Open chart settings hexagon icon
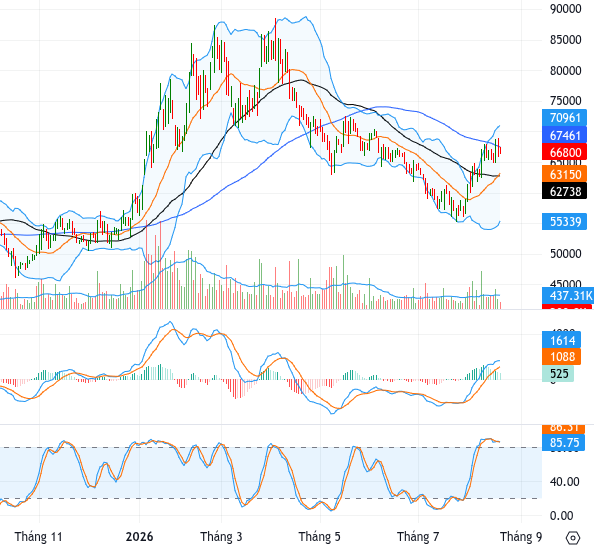 pyautogui.click(x=573, y=537)
